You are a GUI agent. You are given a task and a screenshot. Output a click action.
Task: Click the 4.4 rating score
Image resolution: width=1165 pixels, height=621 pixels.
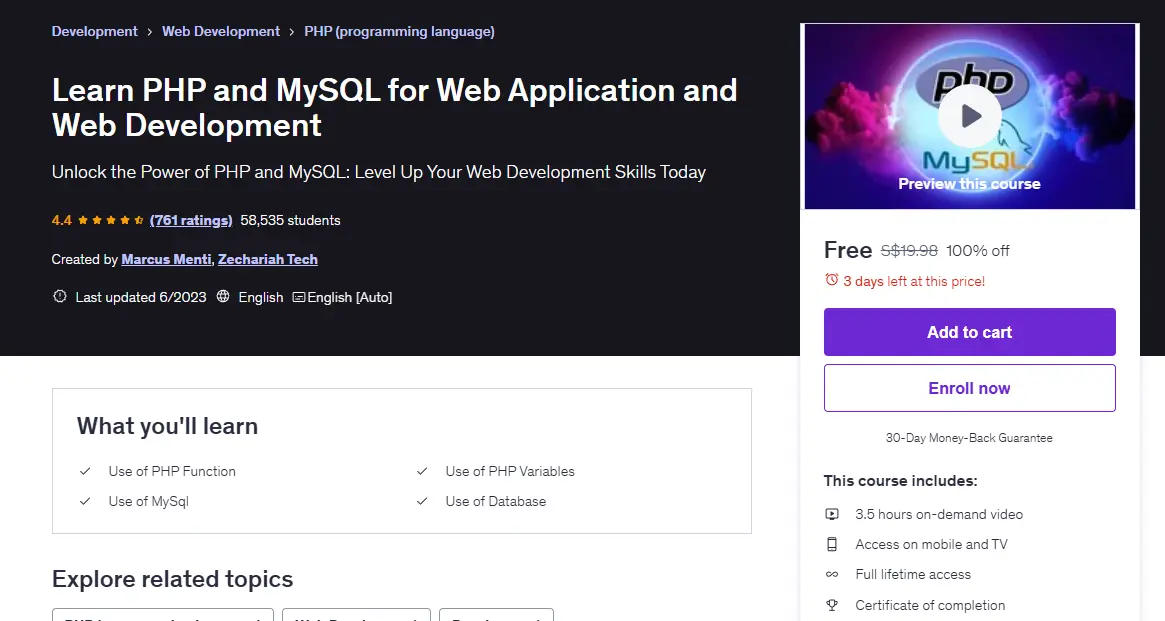[x=62, y=220]
